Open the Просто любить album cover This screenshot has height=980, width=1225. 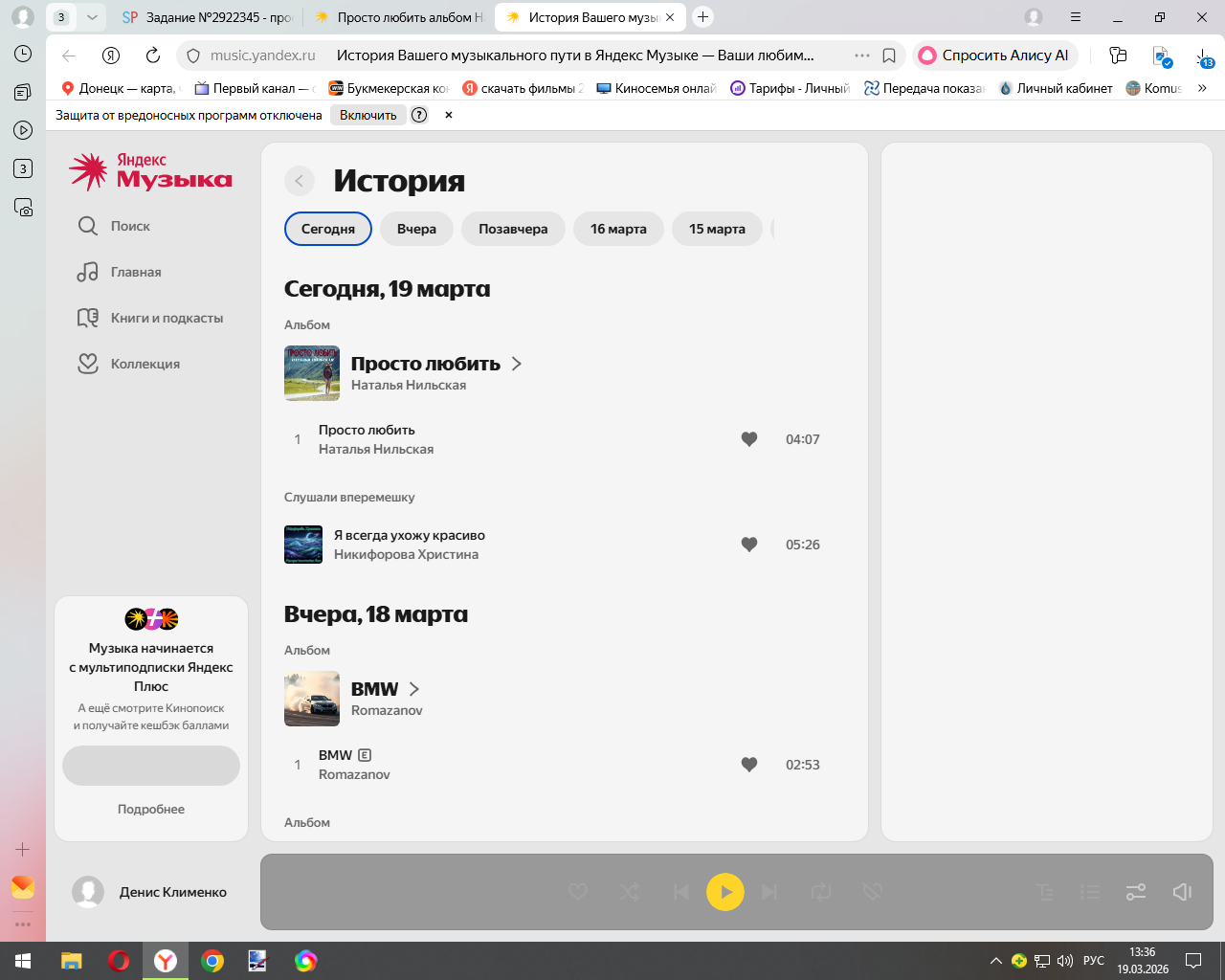tap(312, 373)
